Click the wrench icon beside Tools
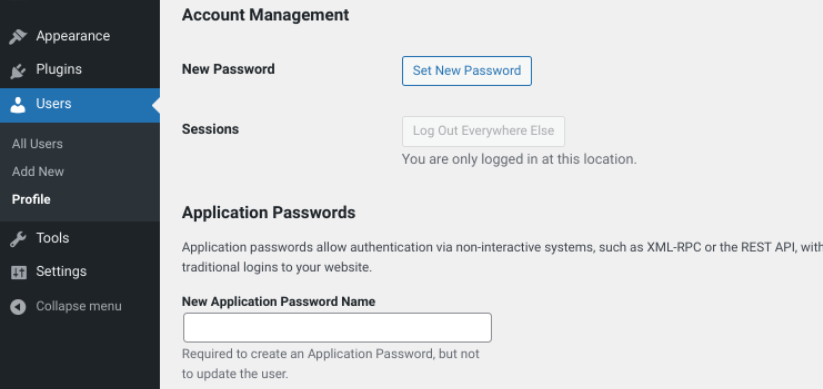This screenshot has width=823, height=389. [x=18, y=239]
